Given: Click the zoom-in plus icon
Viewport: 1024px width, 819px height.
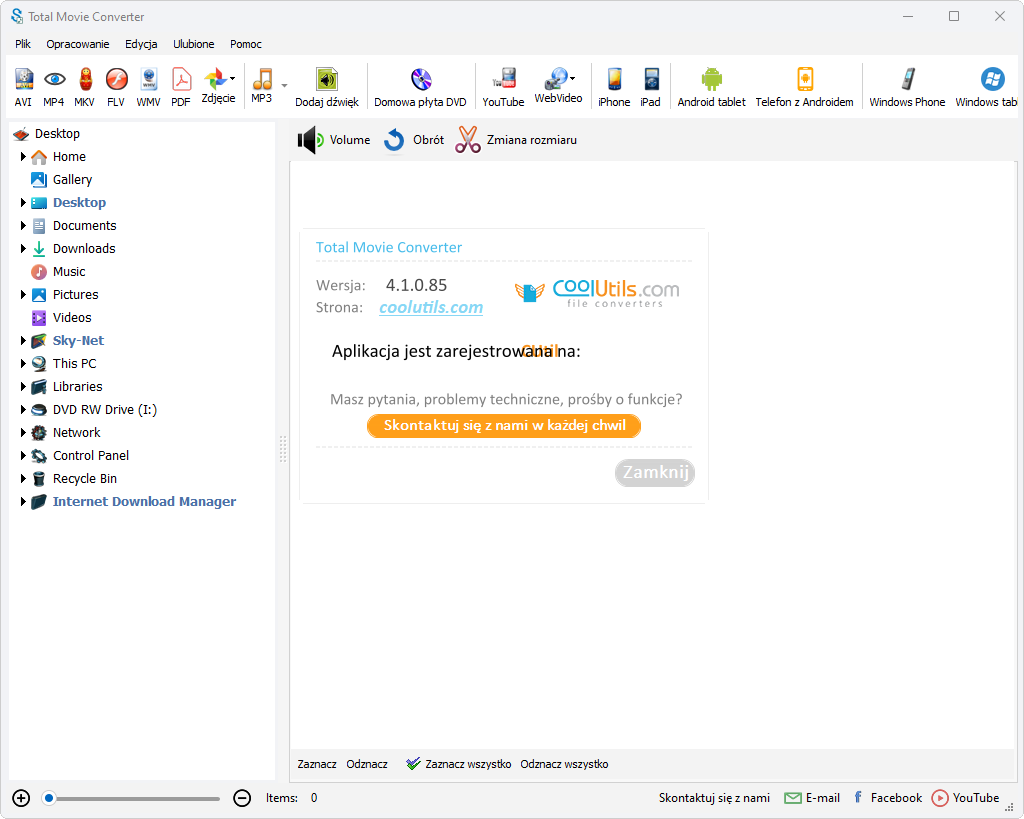Looking at the screenshot, I should (x=21, y=798).
